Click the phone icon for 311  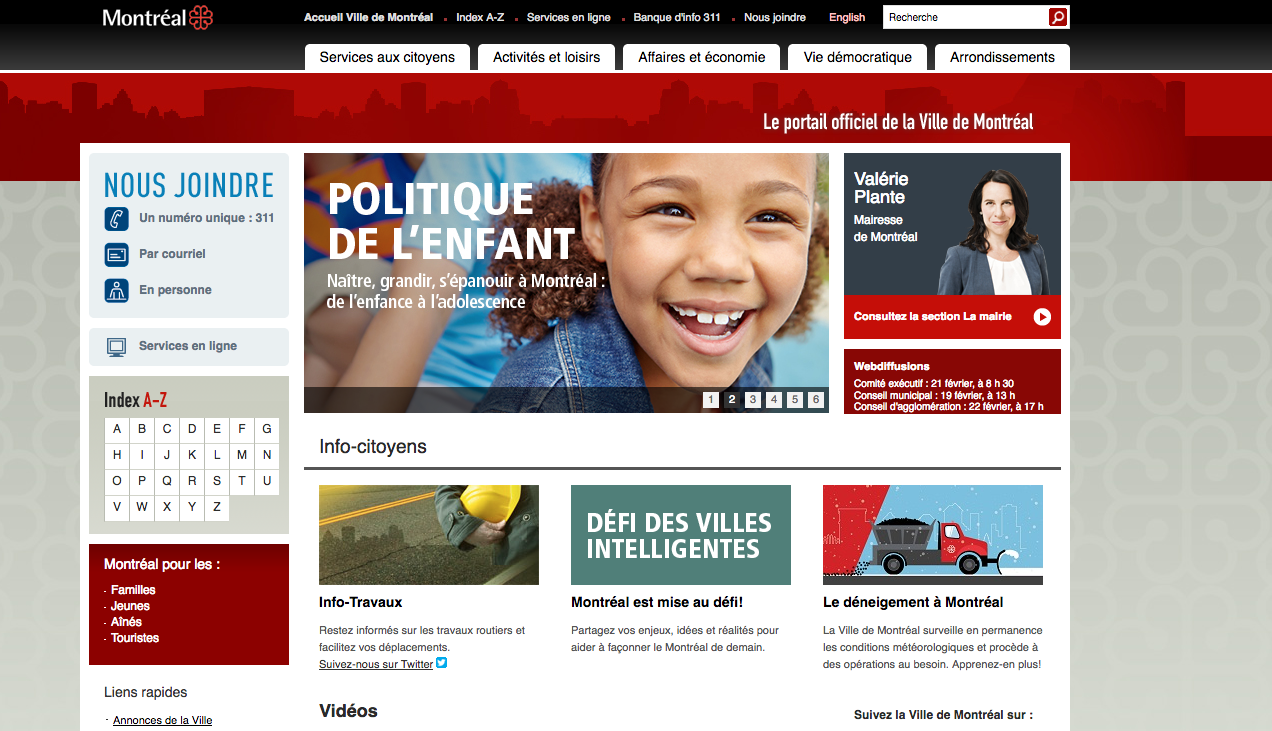coord(116,218)
